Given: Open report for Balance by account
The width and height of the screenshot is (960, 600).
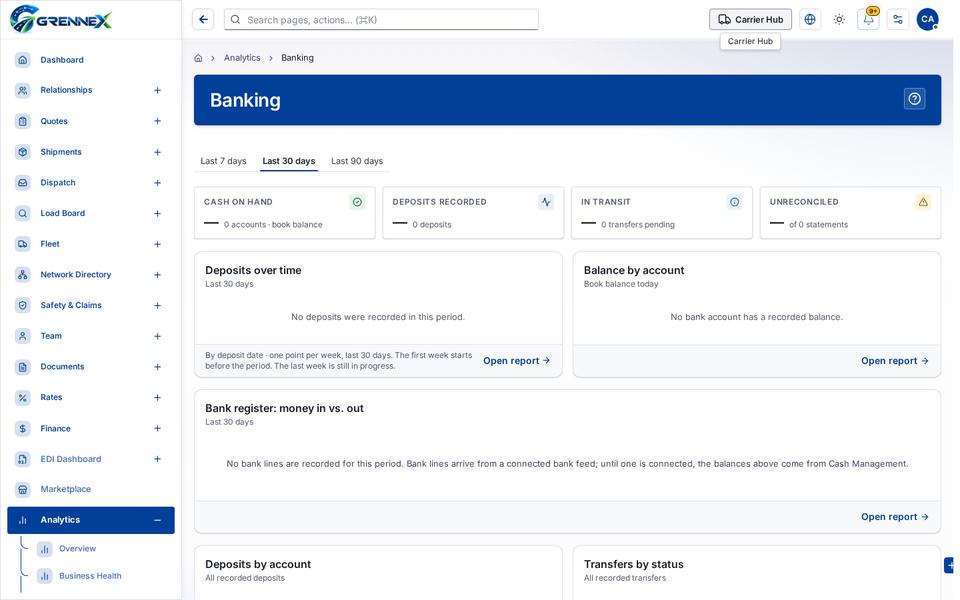Looking at the screenshot, I should point(894,361).
